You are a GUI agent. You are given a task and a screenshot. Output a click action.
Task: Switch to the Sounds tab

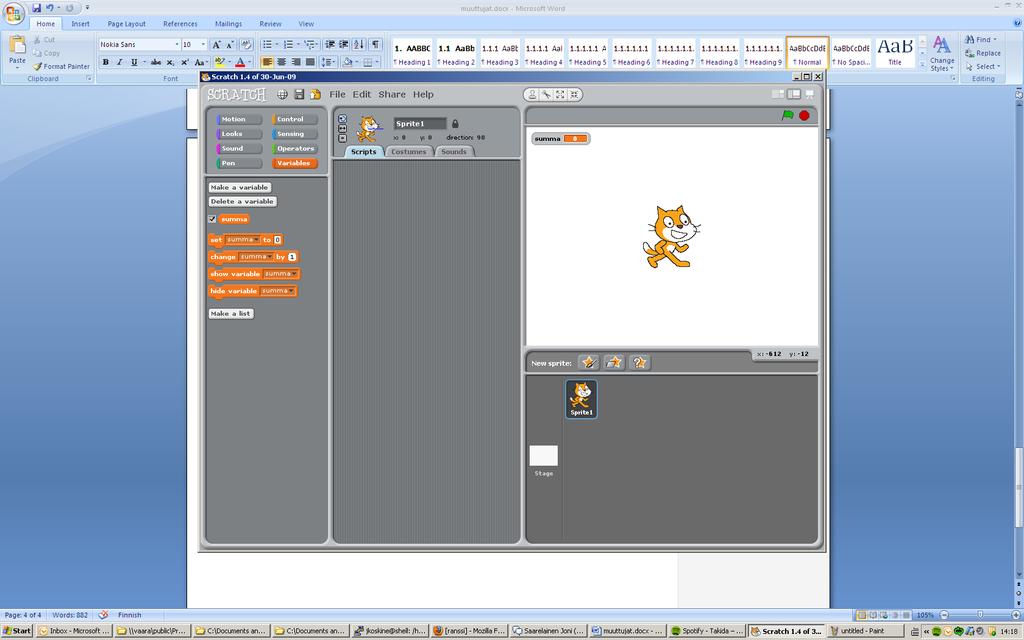[454, 152]
